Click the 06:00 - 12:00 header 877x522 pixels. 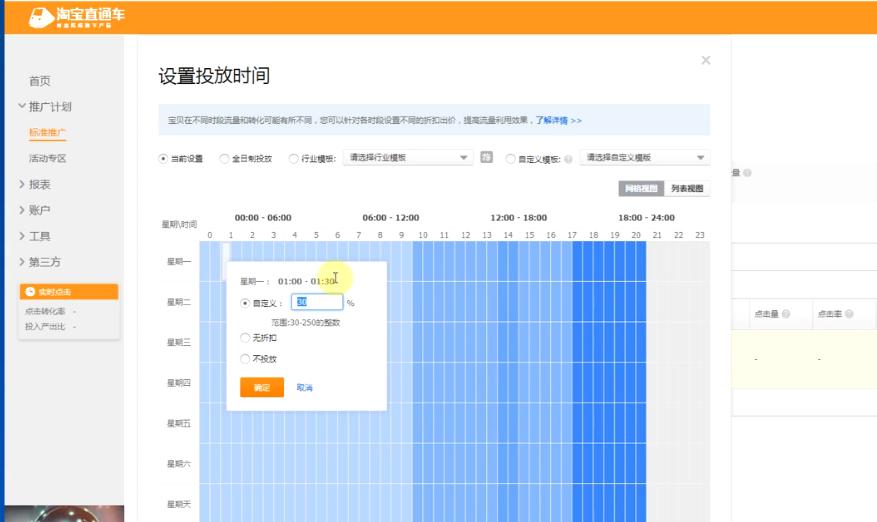pos(391,218)
